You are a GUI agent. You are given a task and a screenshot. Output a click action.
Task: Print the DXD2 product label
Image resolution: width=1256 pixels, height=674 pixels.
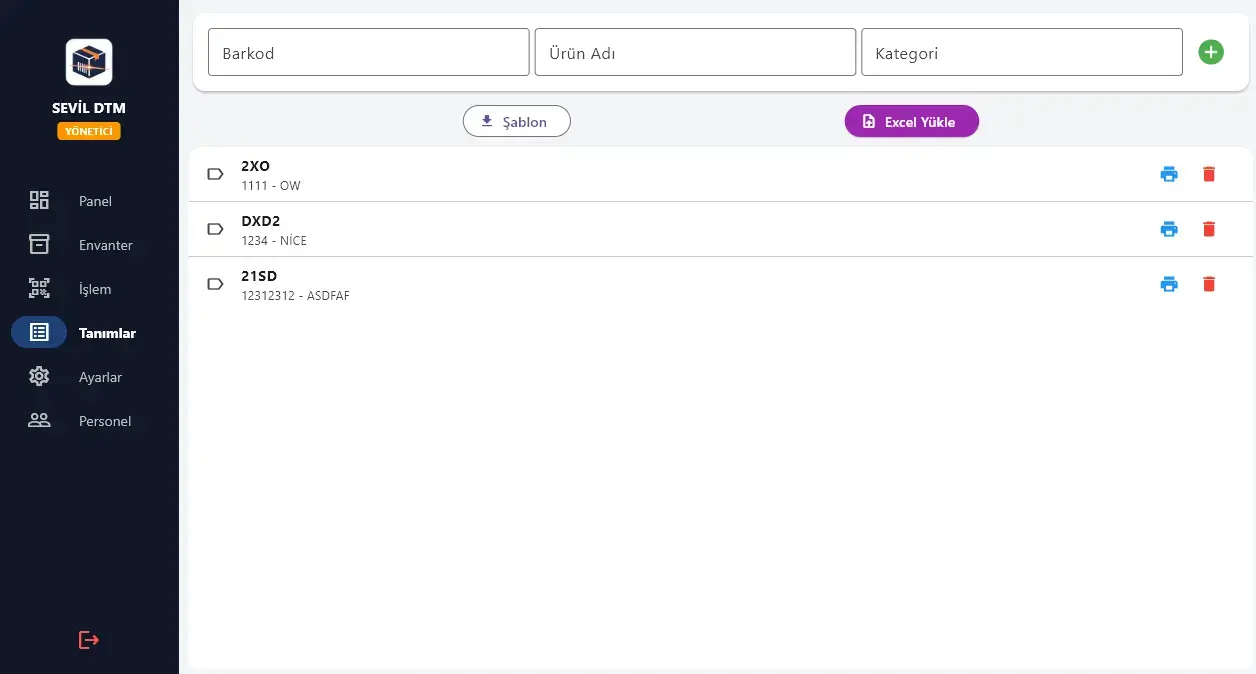tap(1168, 229)
